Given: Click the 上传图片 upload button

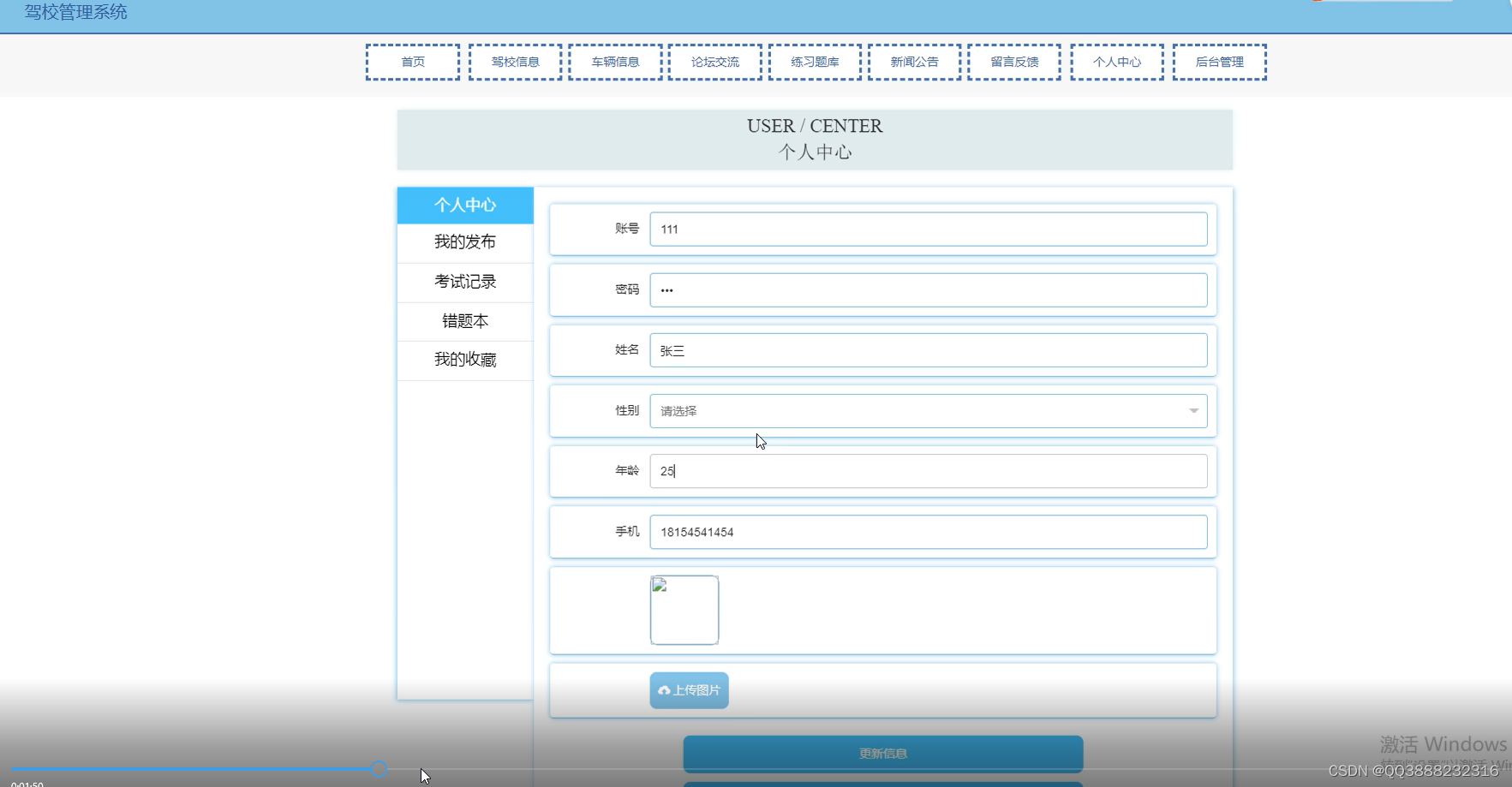Looking at the screenshot, I should tap(690, 690).
